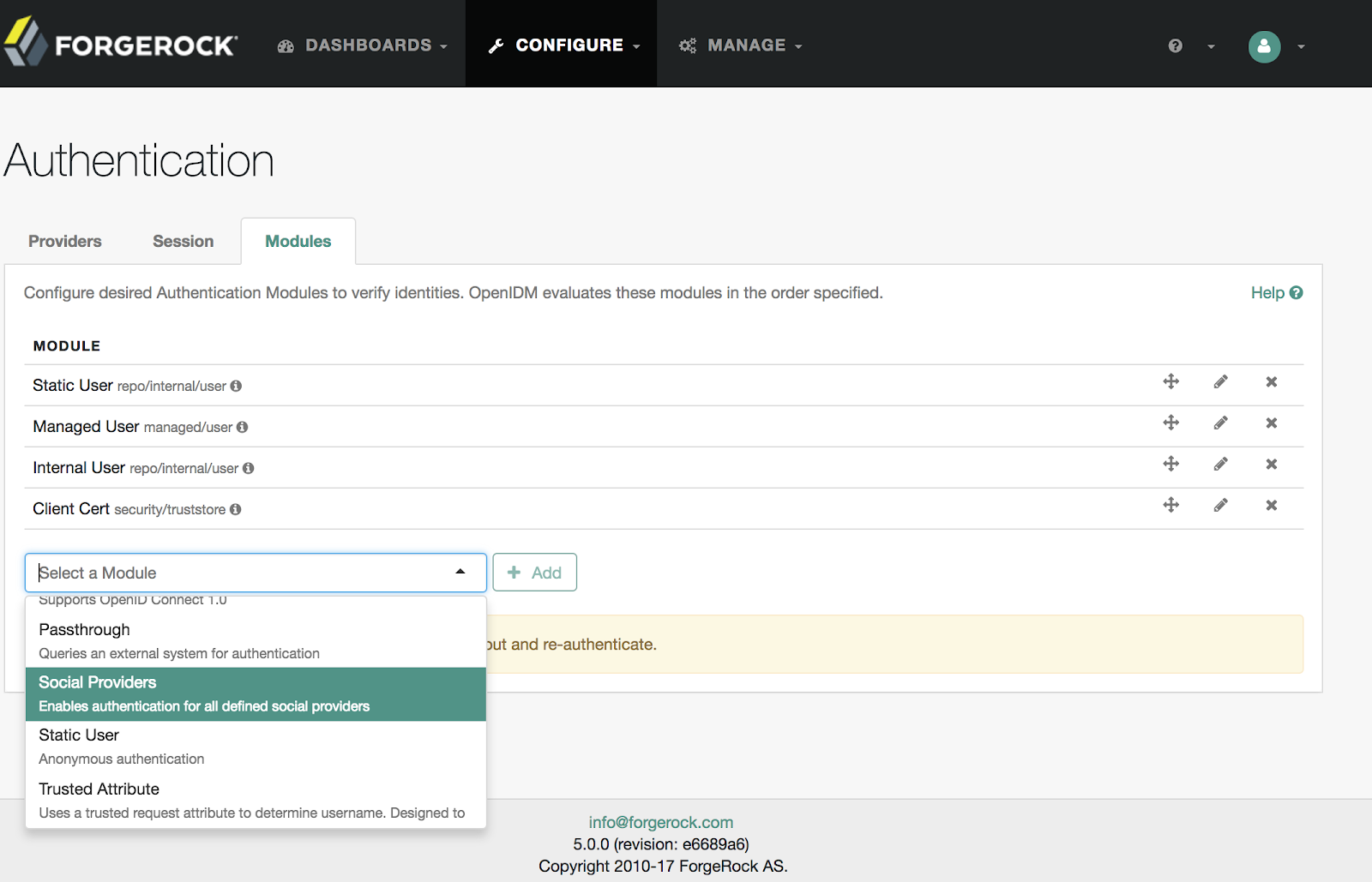Expand the user account dropdown caret

[1301, 46]
